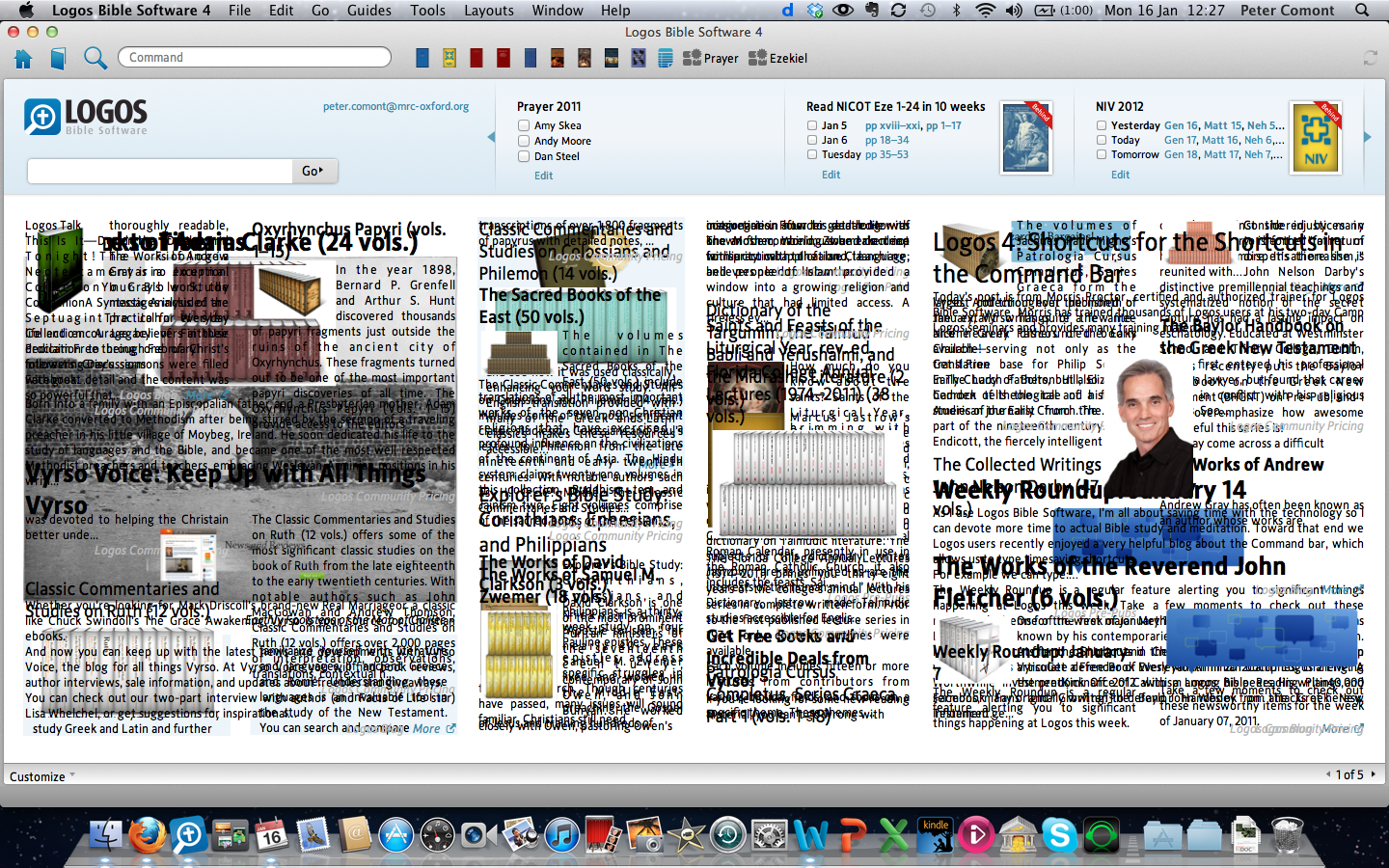The width and height of the screenshot is (1389, 868).
Task: Open the Prayer layout shortcut
Action: (711, 59)
